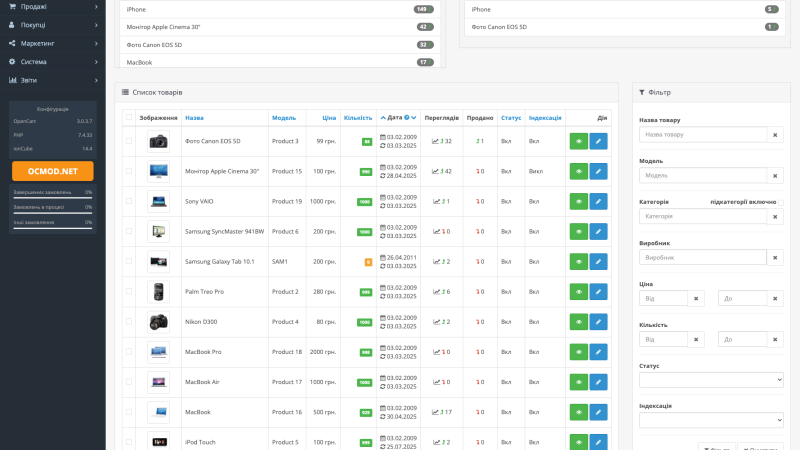Viewport: 800px width, 450px height.
Task: Expand the Продажі sidebar menu
Action: pos(53,7)
